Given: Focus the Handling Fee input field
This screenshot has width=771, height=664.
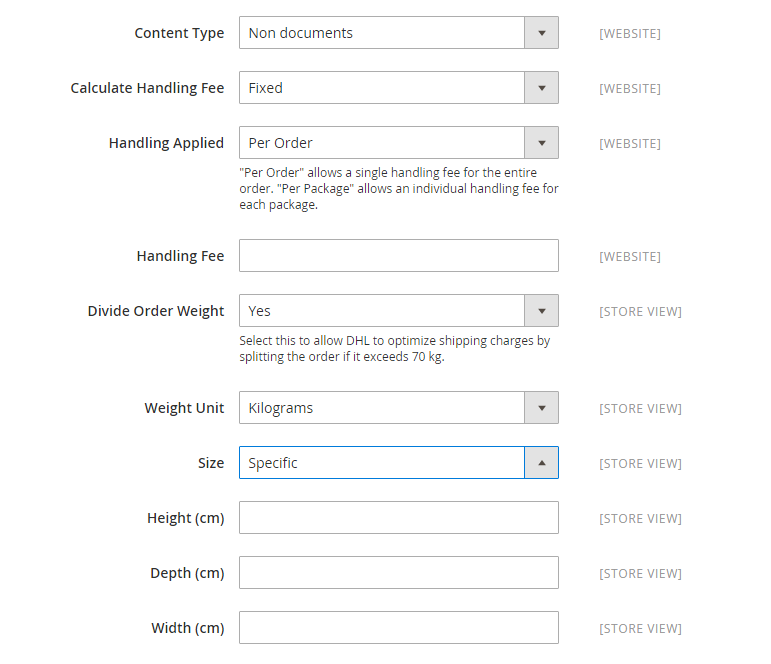Looking at the screenshot, I should point(399,256).
